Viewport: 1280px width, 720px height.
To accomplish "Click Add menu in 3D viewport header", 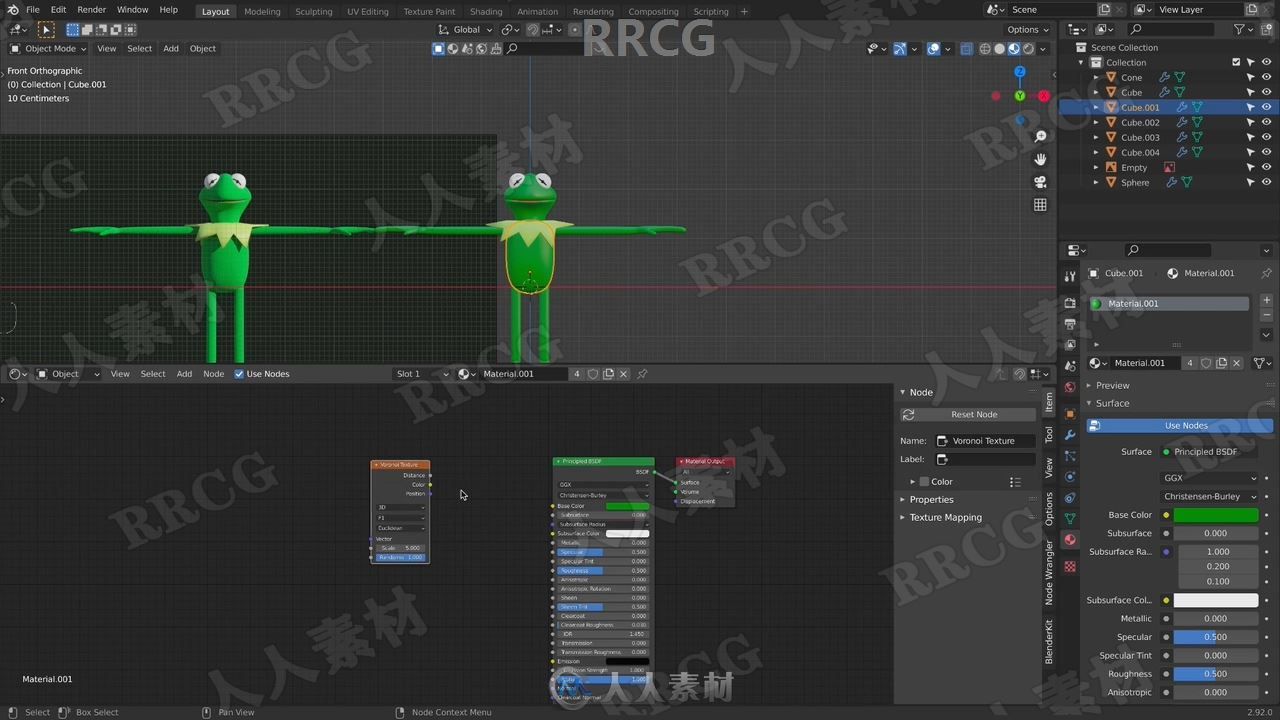I will 171,48.
